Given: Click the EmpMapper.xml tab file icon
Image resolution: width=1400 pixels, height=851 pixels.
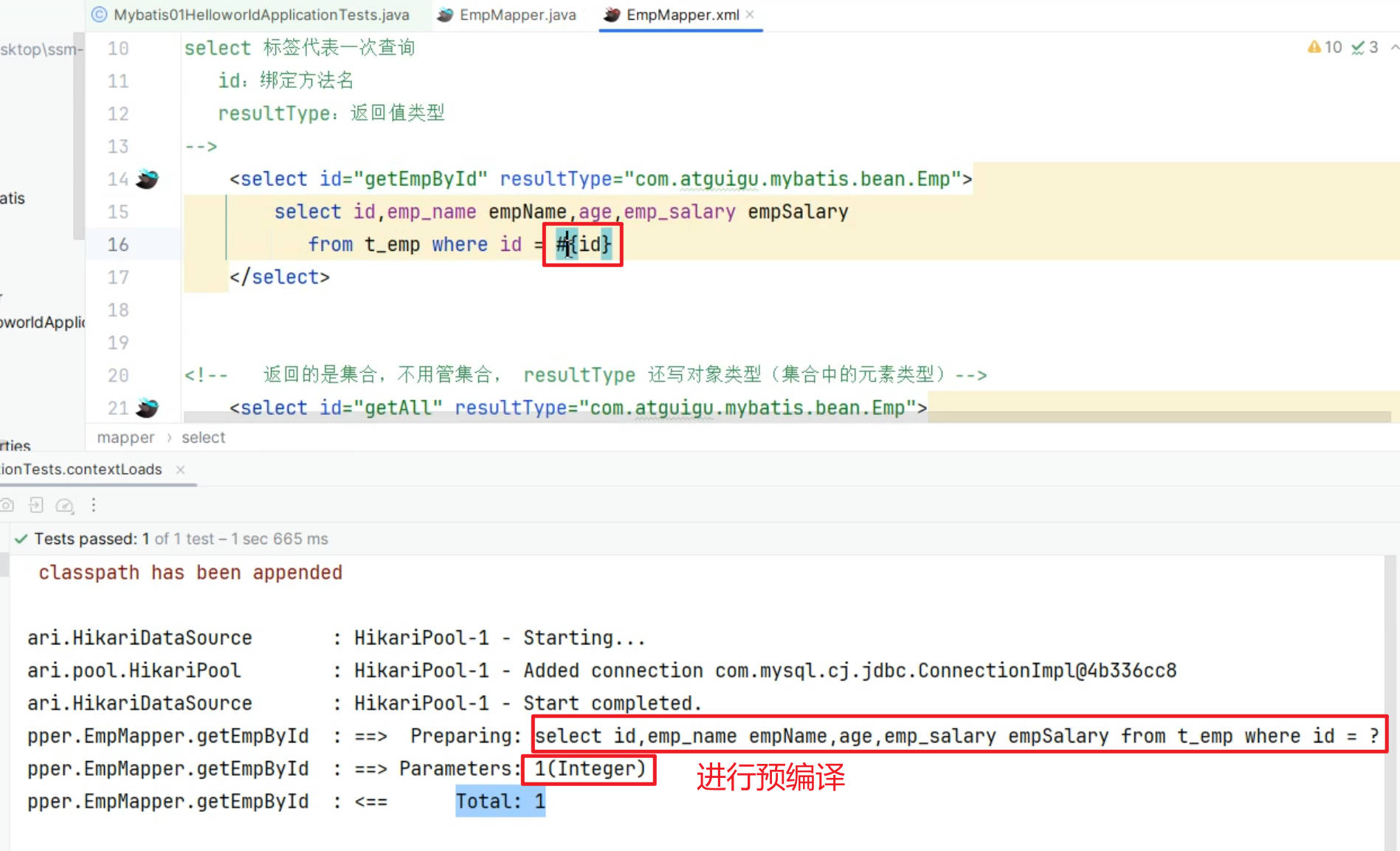Looking at the screenshot, I should coord(611,14).
